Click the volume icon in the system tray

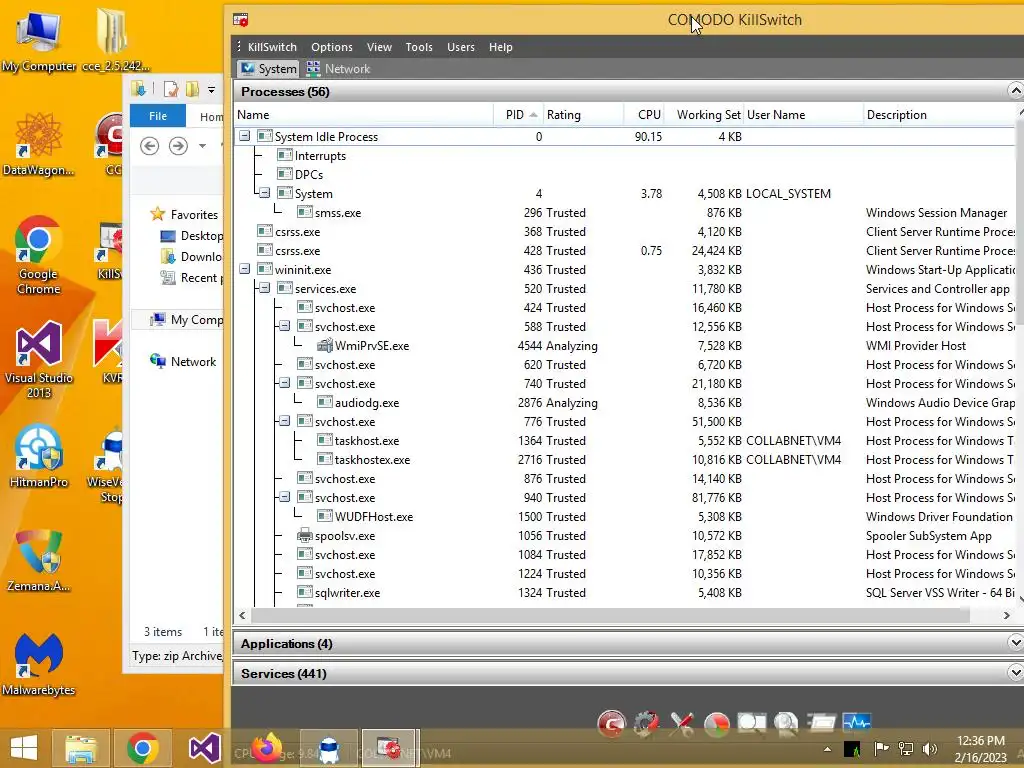929,749
